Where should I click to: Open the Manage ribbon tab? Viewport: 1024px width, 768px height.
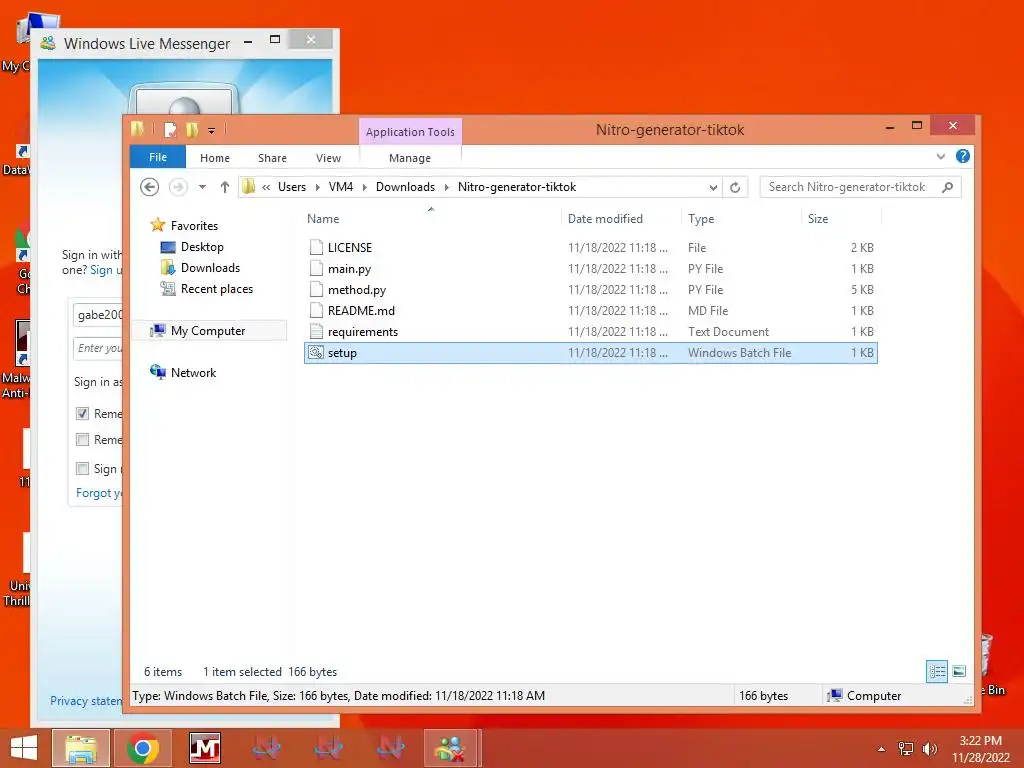coord(410,158)
